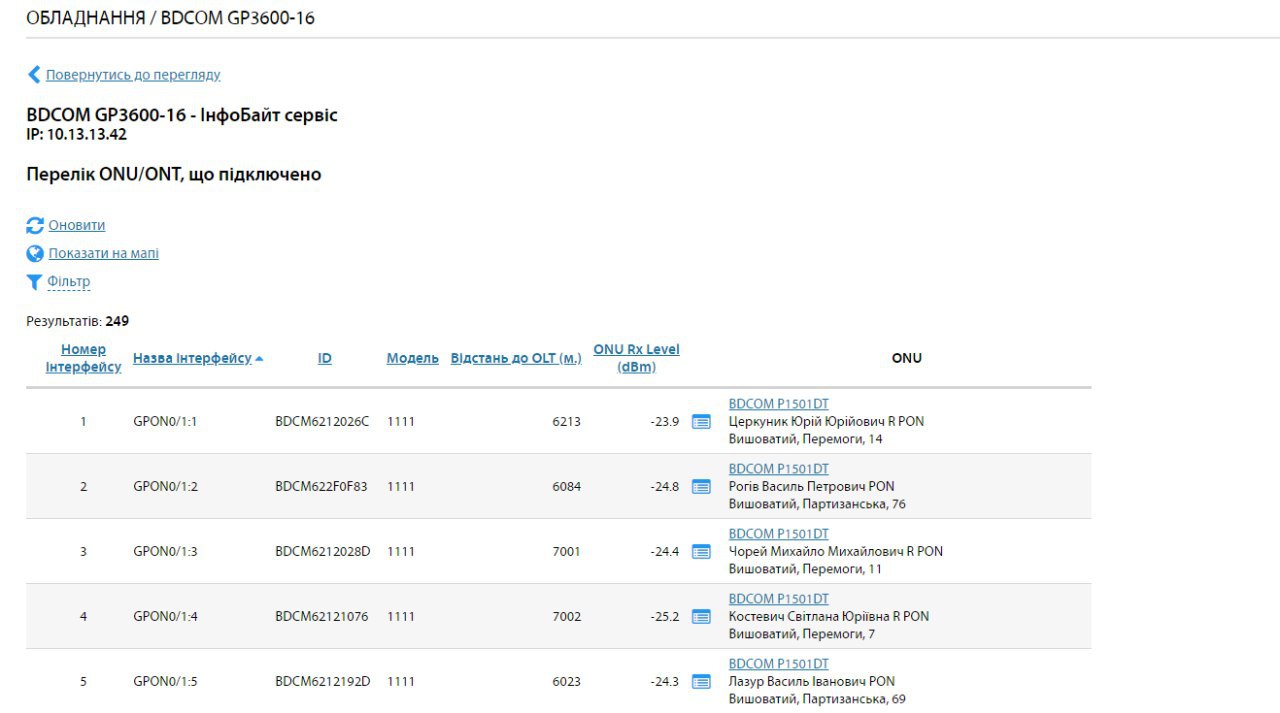
Task: Open Показати на мапі link
Action: coord(104,253)
